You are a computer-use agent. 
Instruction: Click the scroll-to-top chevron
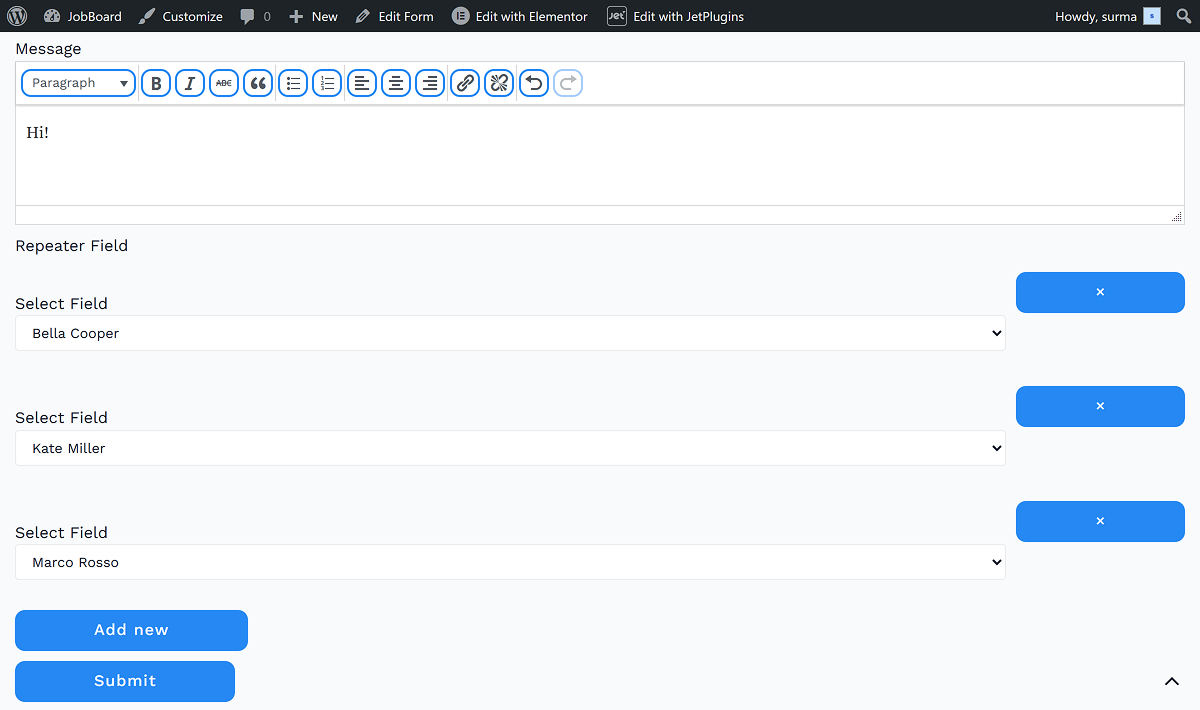click(x=1172, y=682)
